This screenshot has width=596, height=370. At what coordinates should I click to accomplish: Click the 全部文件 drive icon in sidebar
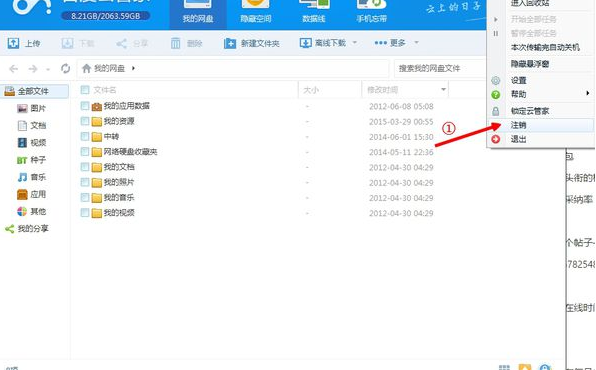10,91
